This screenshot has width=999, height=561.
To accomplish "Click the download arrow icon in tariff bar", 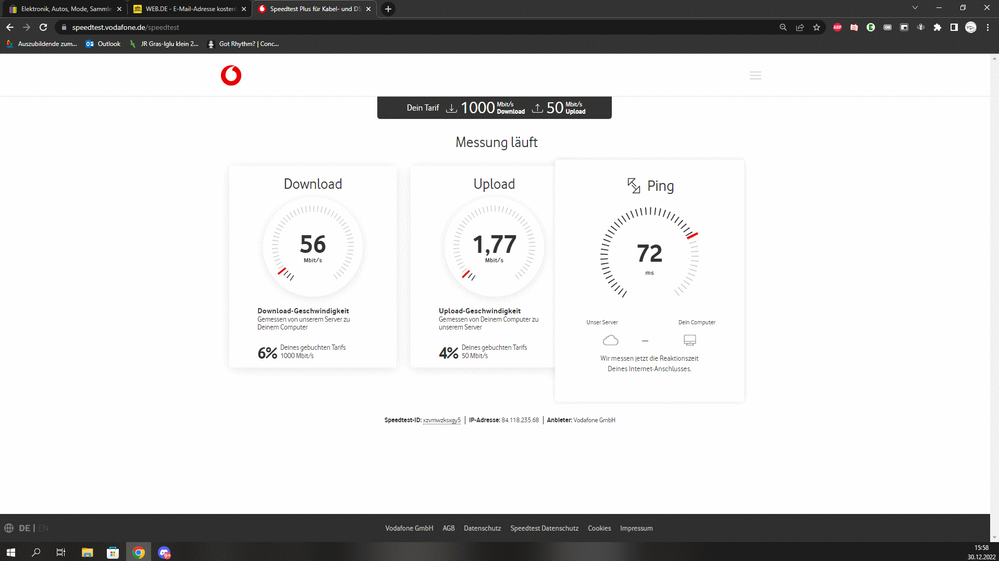I will tap(451, 108).
